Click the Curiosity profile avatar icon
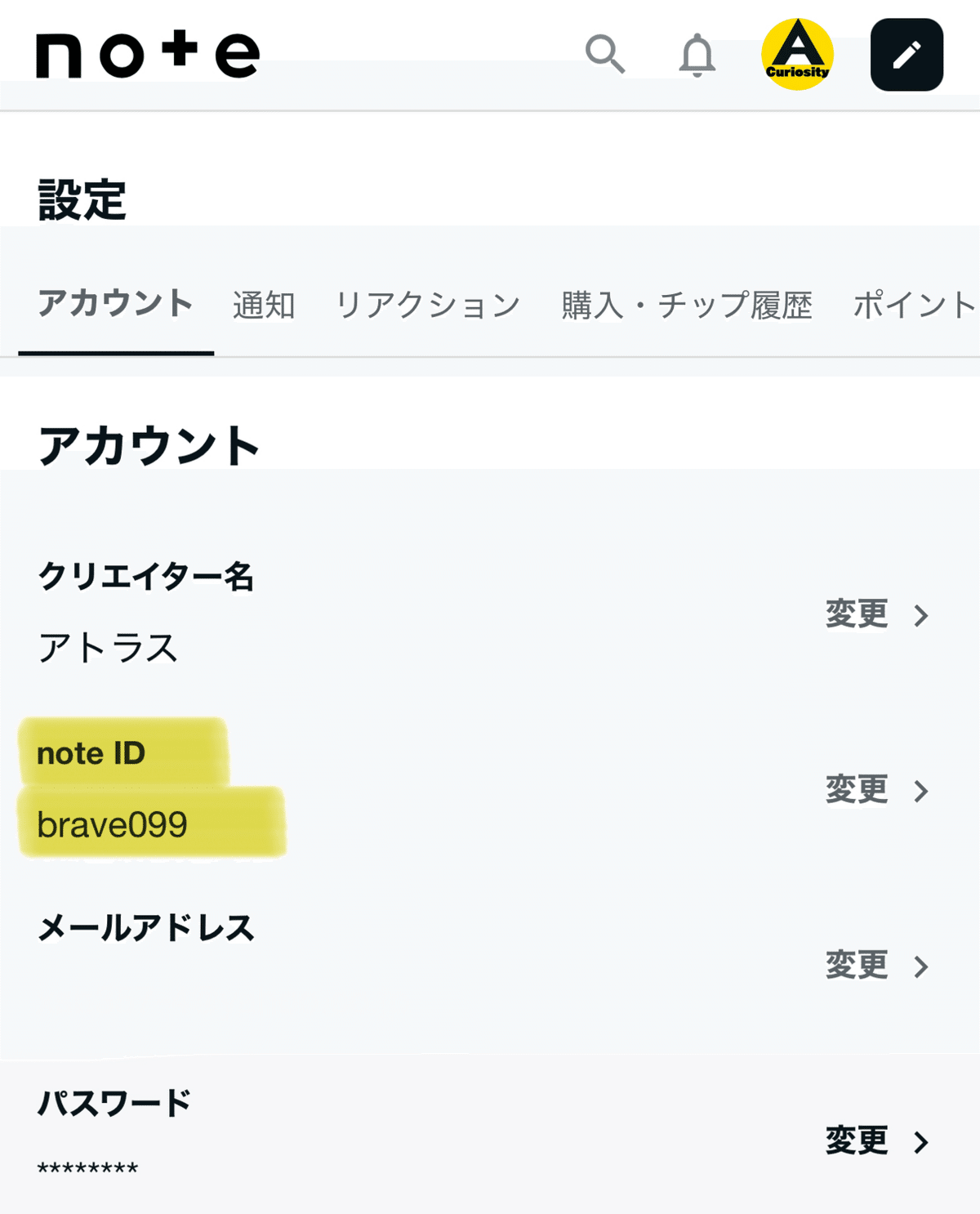The width and height of the screenshot is (980, 1214). click(797, 56)
